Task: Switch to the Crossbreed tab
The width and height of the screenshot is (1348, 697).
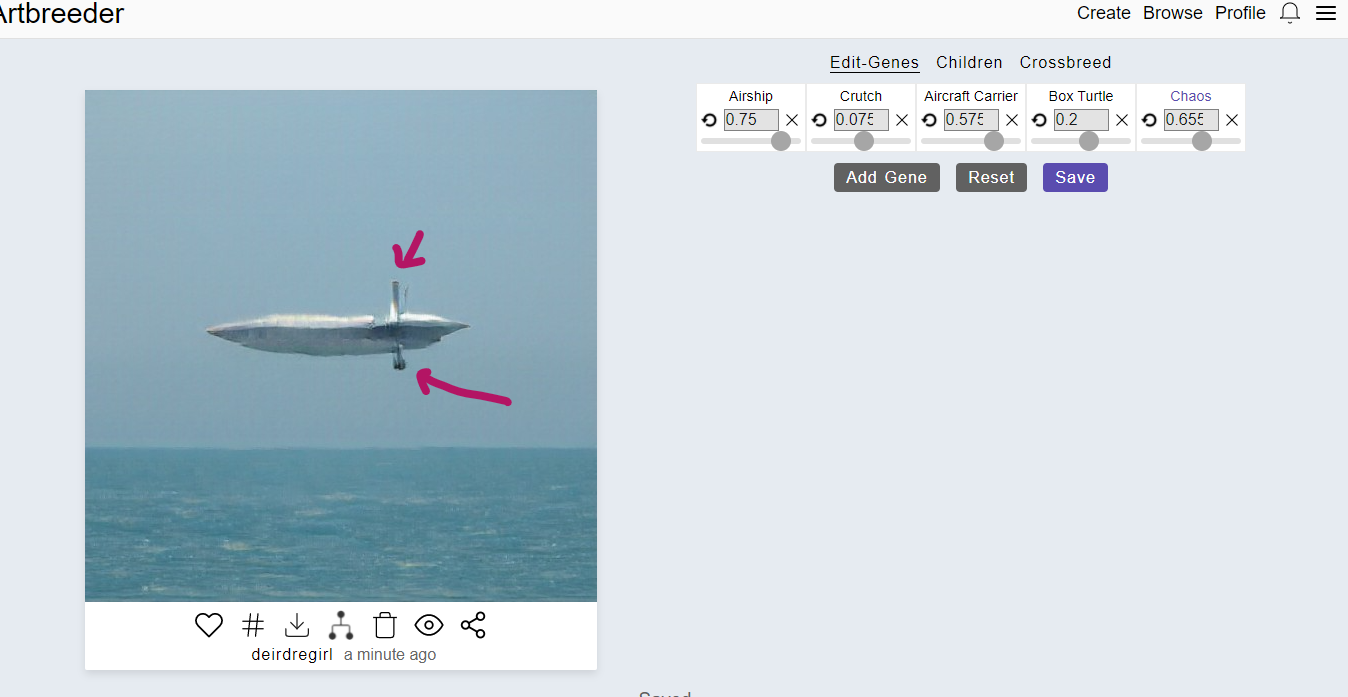Action: click(1065, 62)
